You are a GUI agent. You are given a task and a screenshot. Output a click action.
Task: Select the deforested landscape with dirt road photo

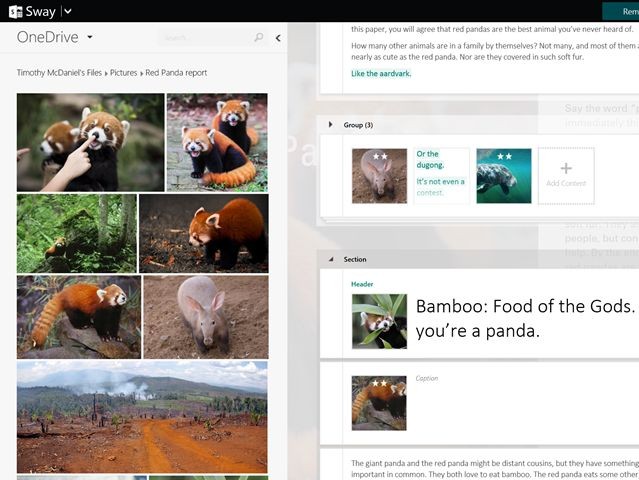pyautogui.click(x=142, y=416)
